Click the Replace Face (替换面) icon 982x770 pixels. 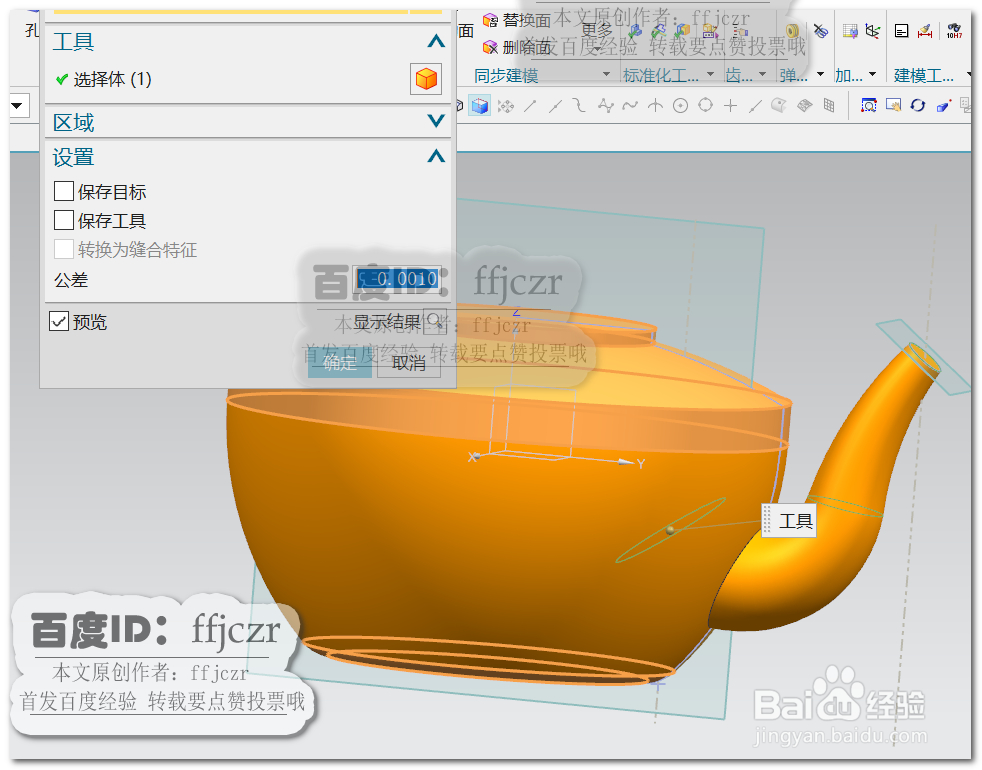pyautogui.click(x=490, y=21)
